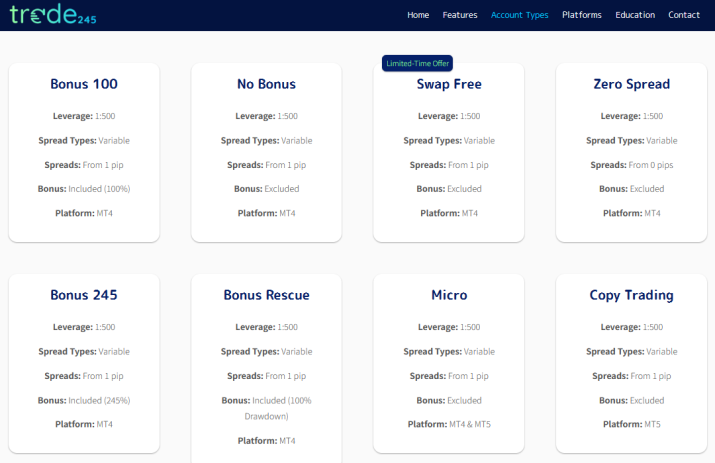
Task: Click Spreads From 1 pip in Micro card
Action: pos(449,376)
